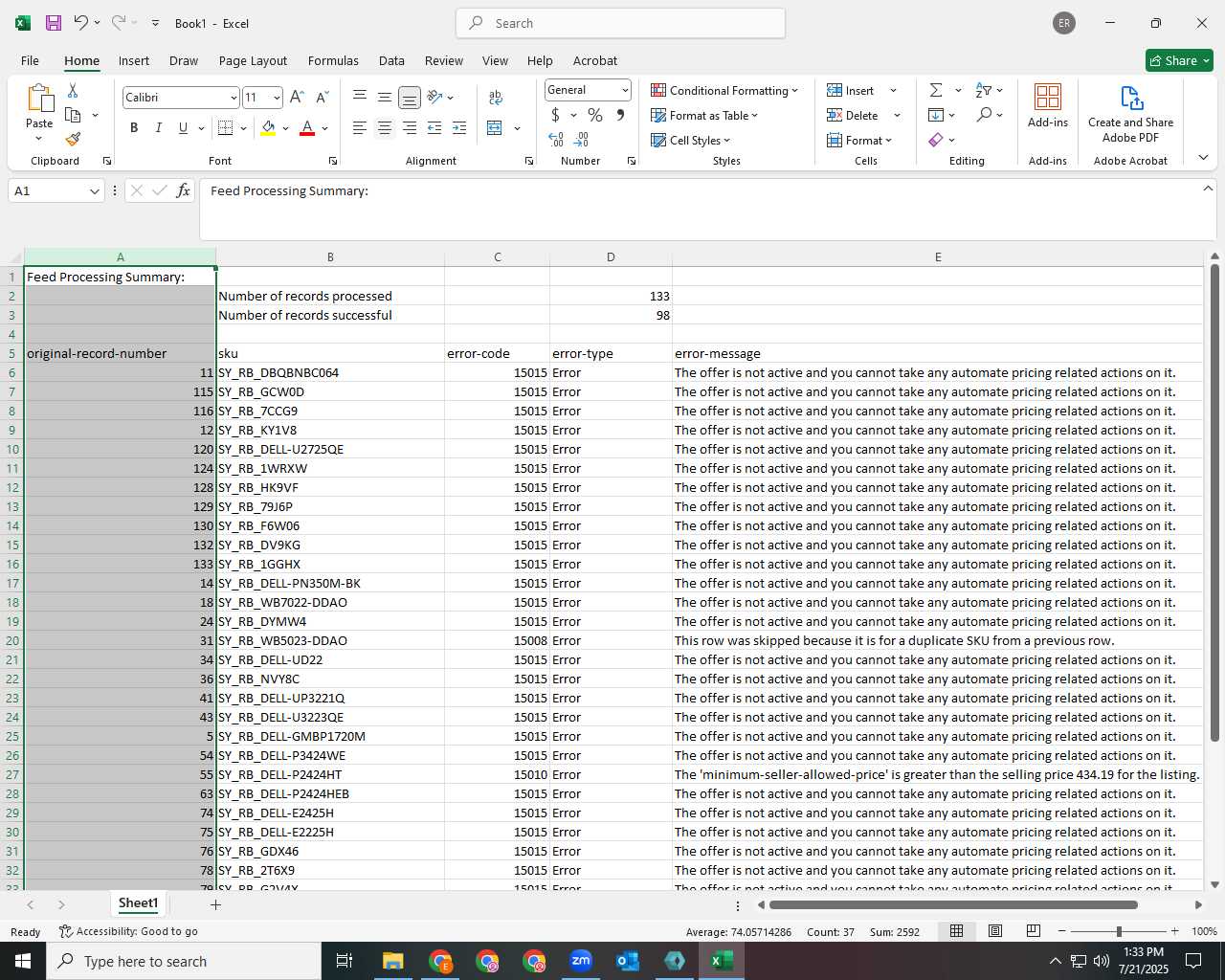Undo the last action
The image size is (1225, 980).
[80, 23]
